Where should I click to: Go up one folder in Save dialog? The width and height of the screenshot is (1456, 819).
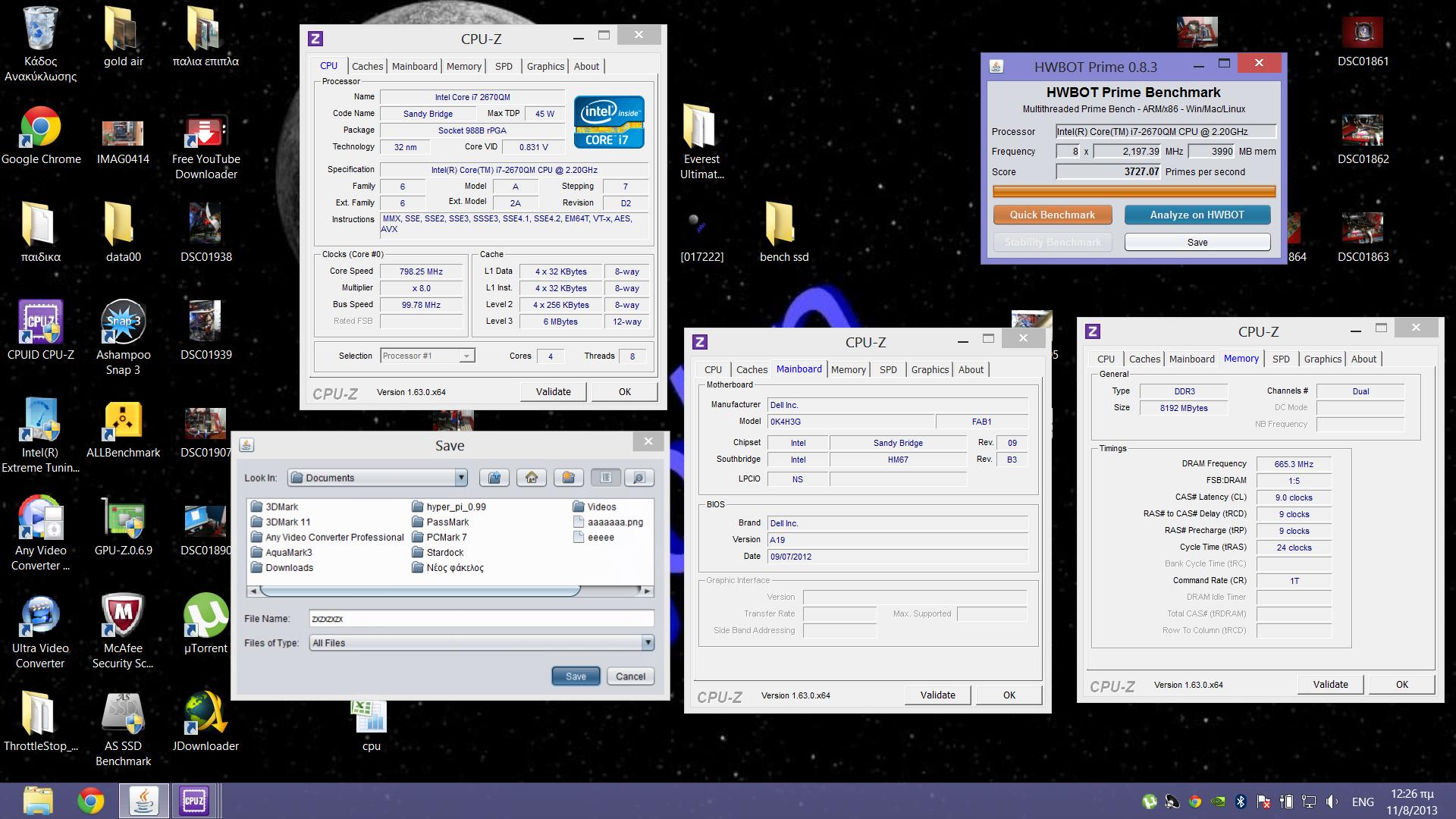click(494, 477)
